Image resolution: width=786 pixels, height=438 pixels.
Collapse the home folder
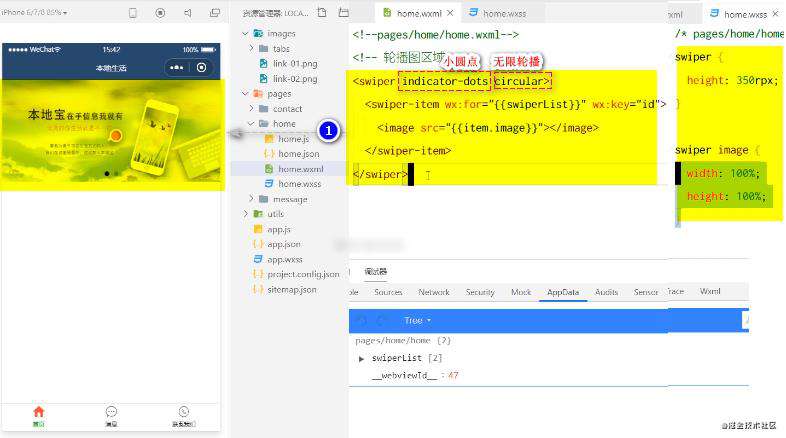tap(251, 124)
